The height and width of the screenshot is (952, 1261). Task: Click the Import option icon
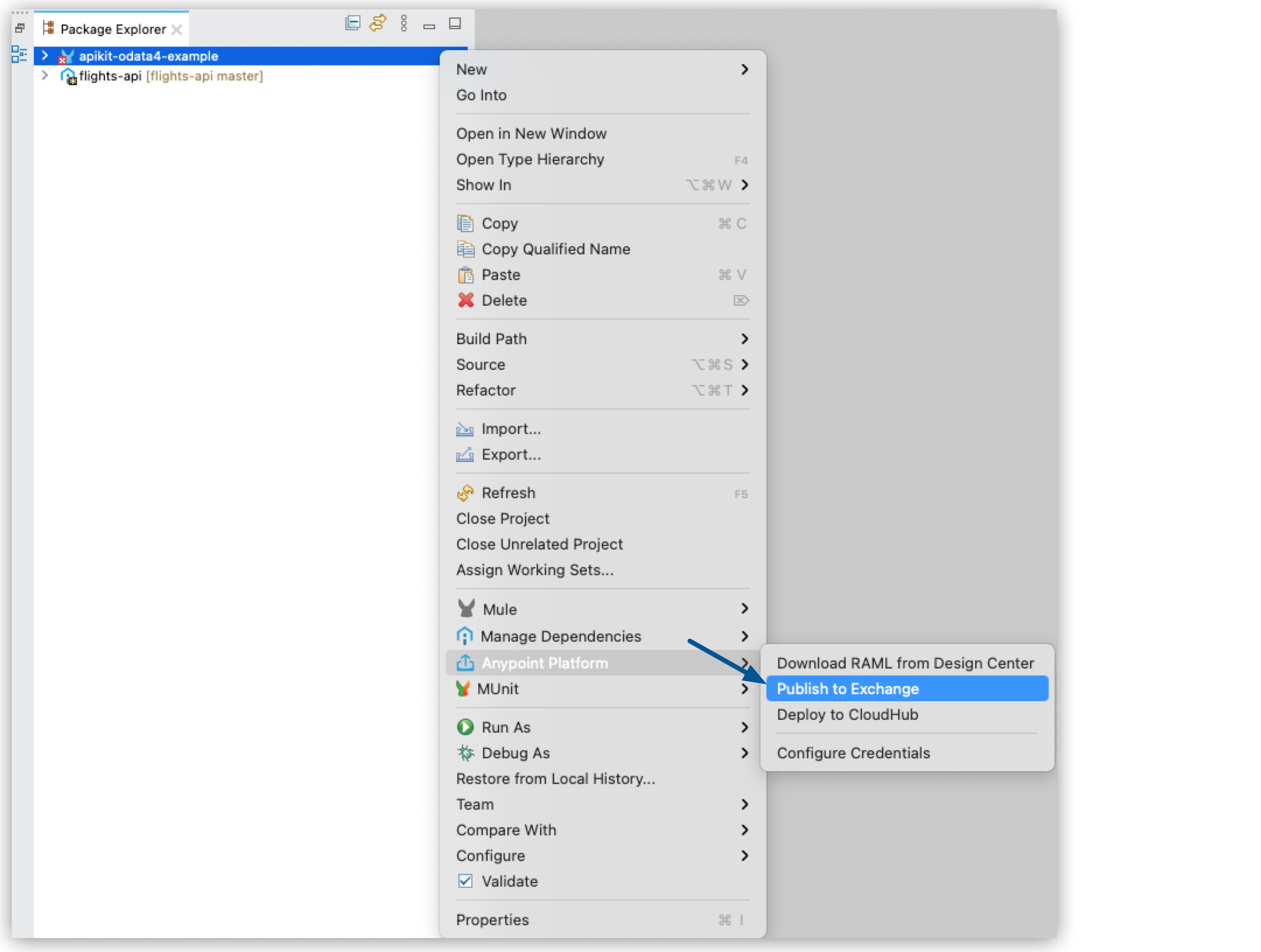pos(466,429)
